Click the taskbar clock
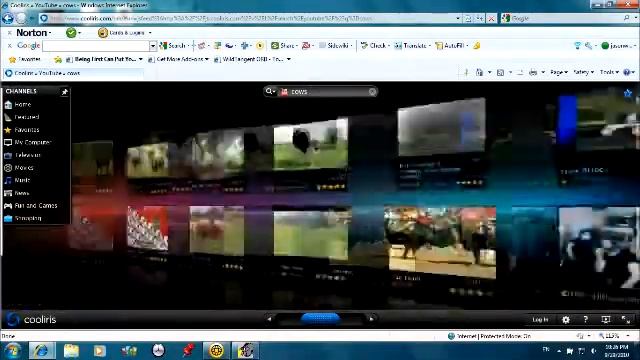This screenshot has width=640, height=360. coord(617,351)
